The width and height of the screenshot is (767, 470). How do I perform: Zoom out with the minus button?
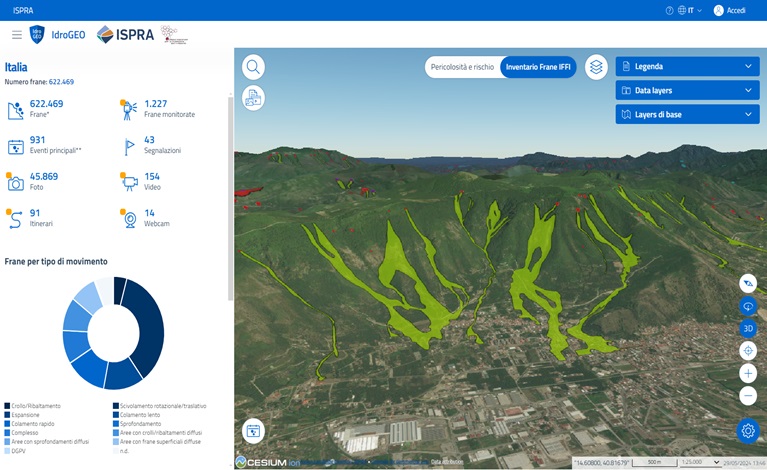tap(748, 395)
